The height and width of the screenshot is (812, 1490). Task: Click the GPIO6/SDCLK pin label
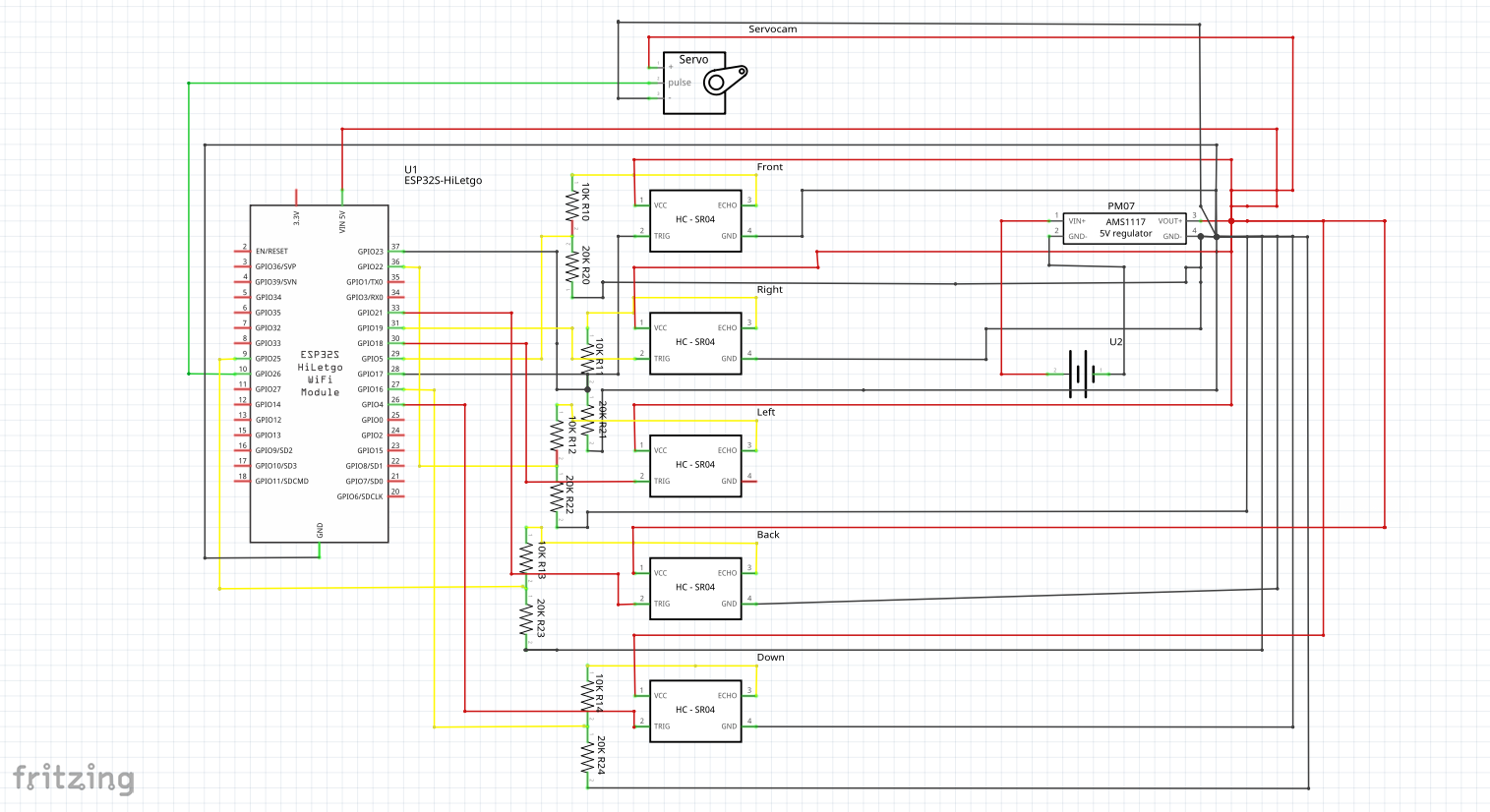[x=360, y=496]
